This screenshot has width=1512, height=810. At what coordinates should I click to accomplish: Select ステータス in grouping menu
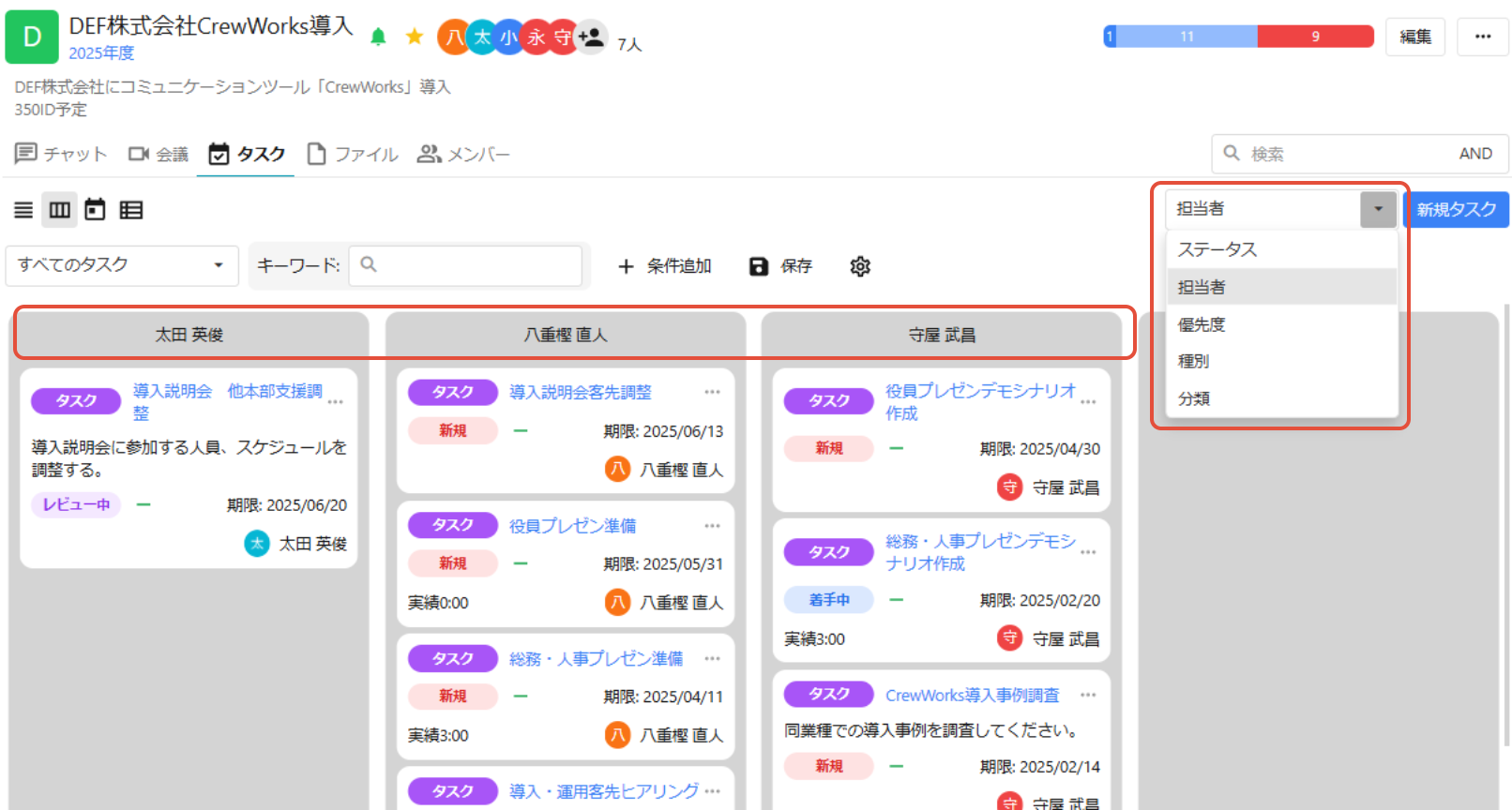1281,249
